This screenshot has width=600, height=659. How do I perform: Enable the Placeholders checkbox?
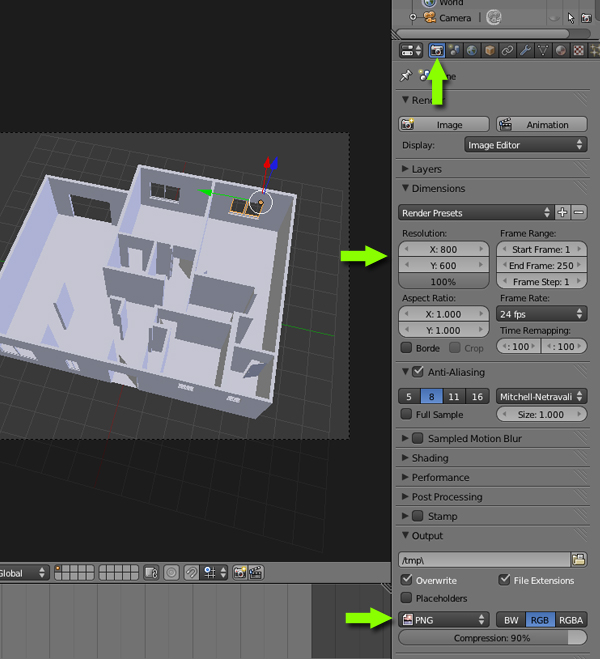[x=406, y=597]
